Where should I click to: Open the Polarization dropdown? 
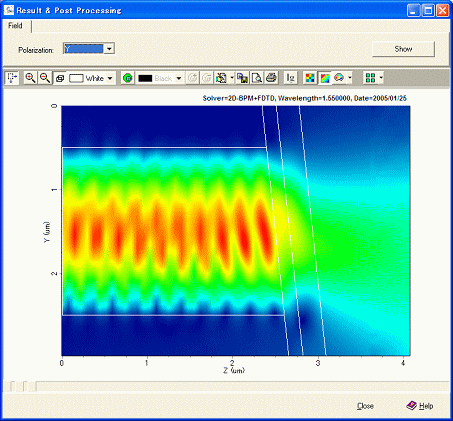point(109,49)
